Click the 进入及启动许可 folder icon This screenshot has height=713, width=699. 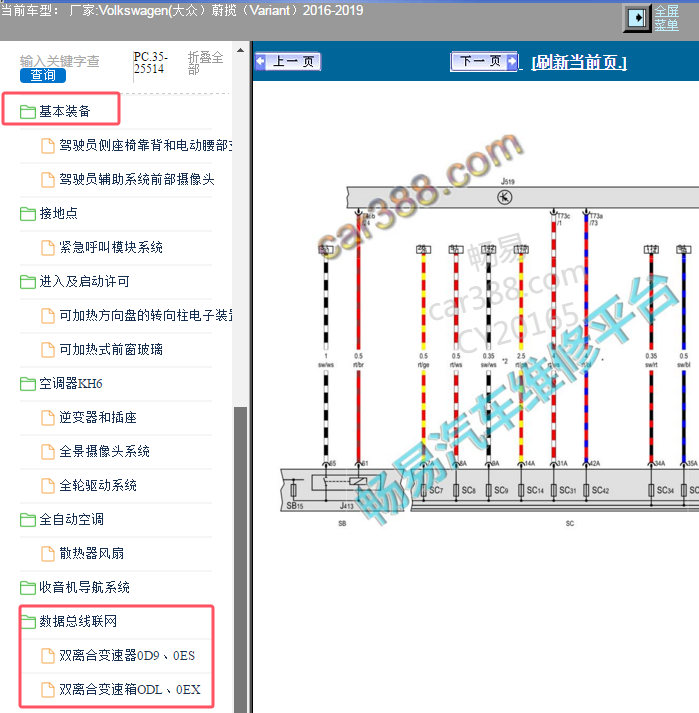point(28,281)
